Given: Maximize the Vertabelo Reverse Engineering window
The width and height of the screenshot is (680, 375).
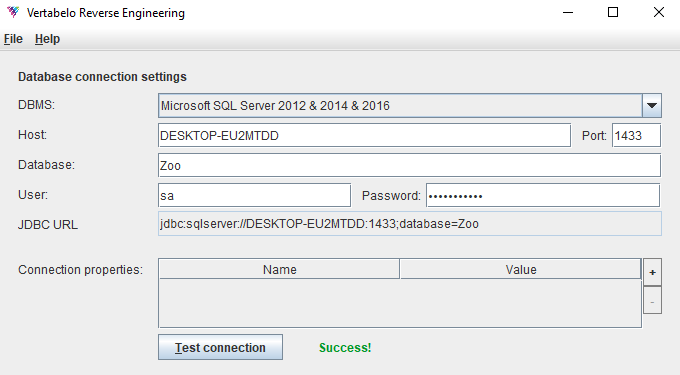Looking at the screenshot, I should tap(613, 13).
